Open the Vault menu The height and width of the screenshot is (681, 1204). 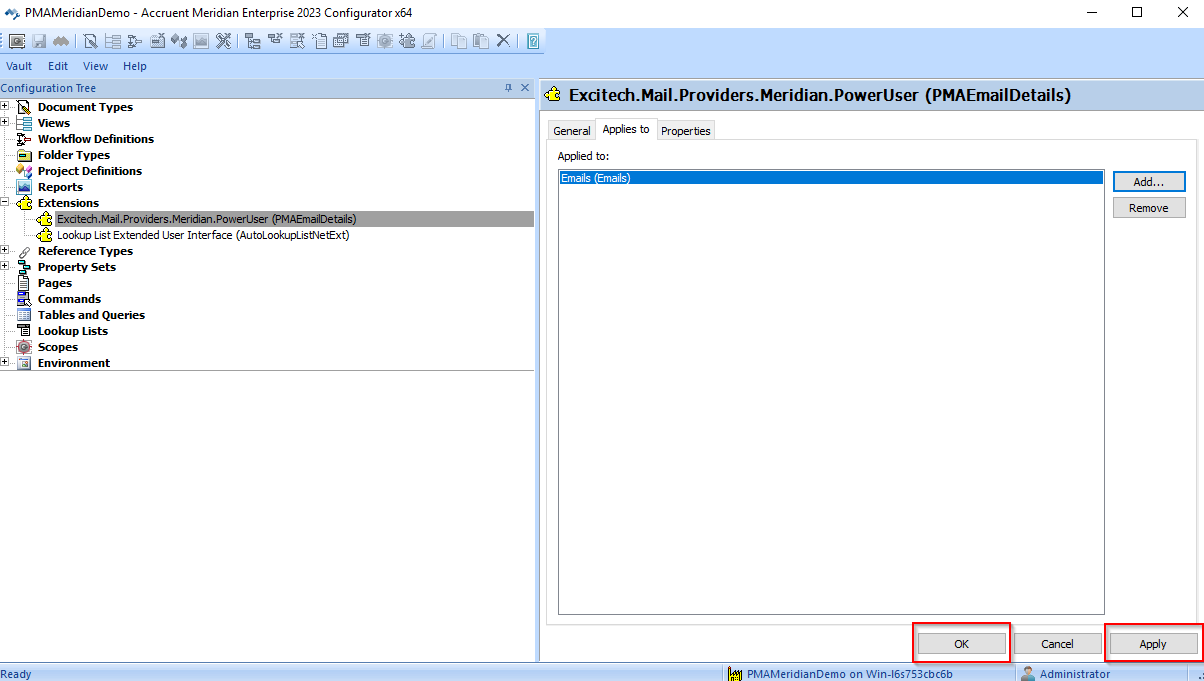[19, 66]
